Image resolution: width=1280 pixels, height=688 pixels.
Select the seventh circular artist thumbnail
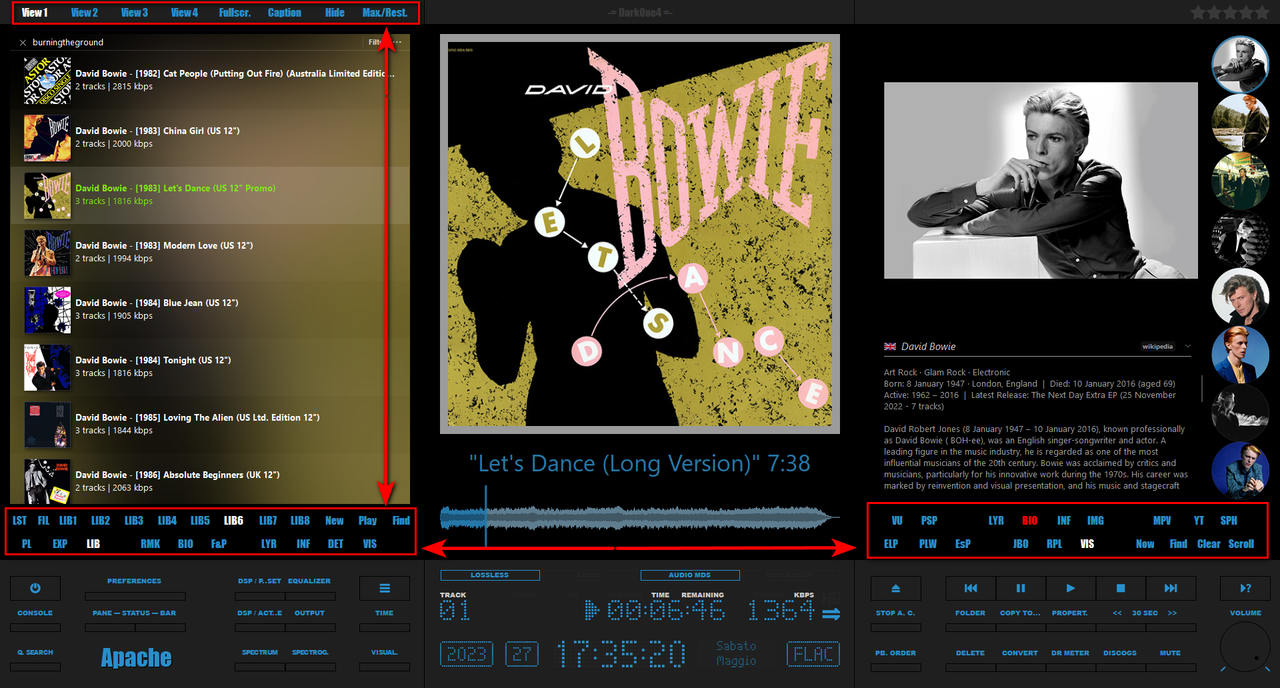[1240, 412]
